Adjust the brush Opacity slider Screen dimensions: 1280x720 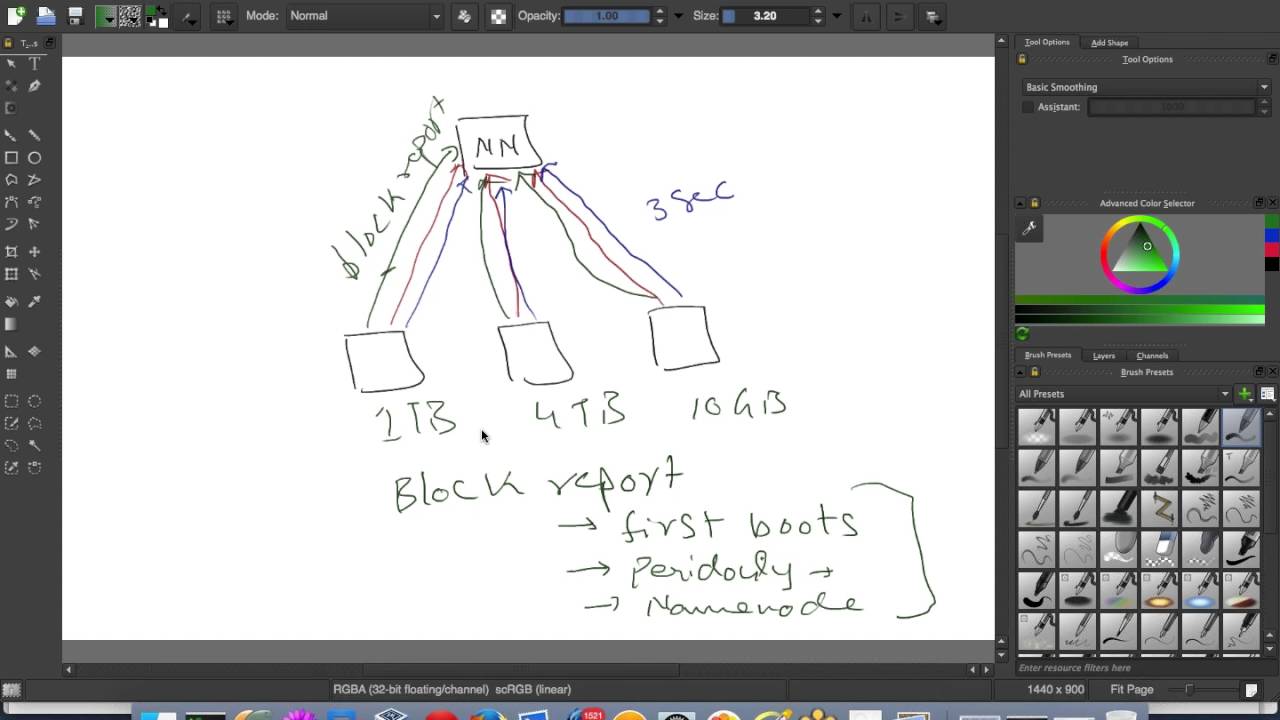click(x=607, y=16)
